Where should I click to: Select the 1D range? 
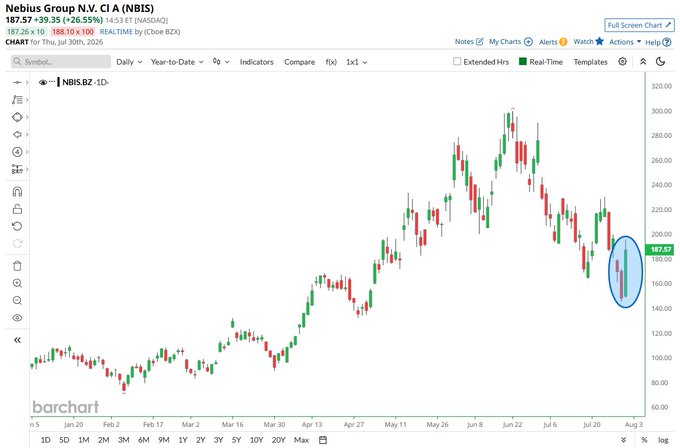click(x=46, y=440)
